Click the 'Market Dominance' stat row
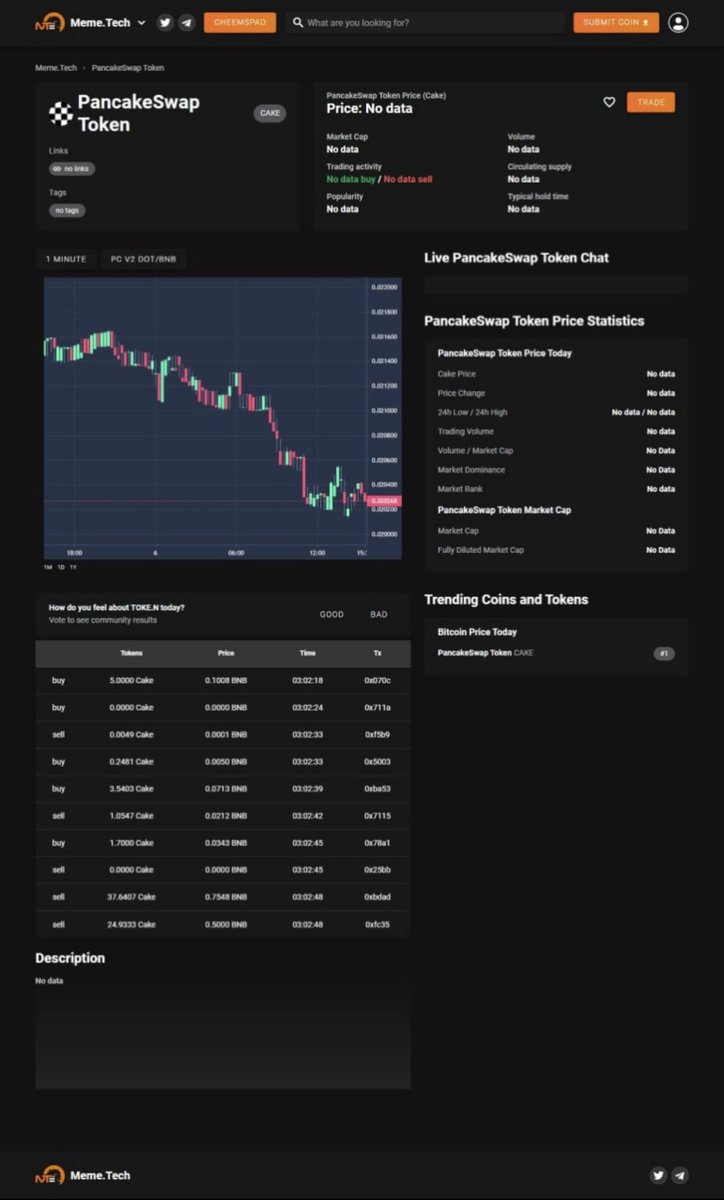Viewport: 724px width, 1200px height. [556, 470]
